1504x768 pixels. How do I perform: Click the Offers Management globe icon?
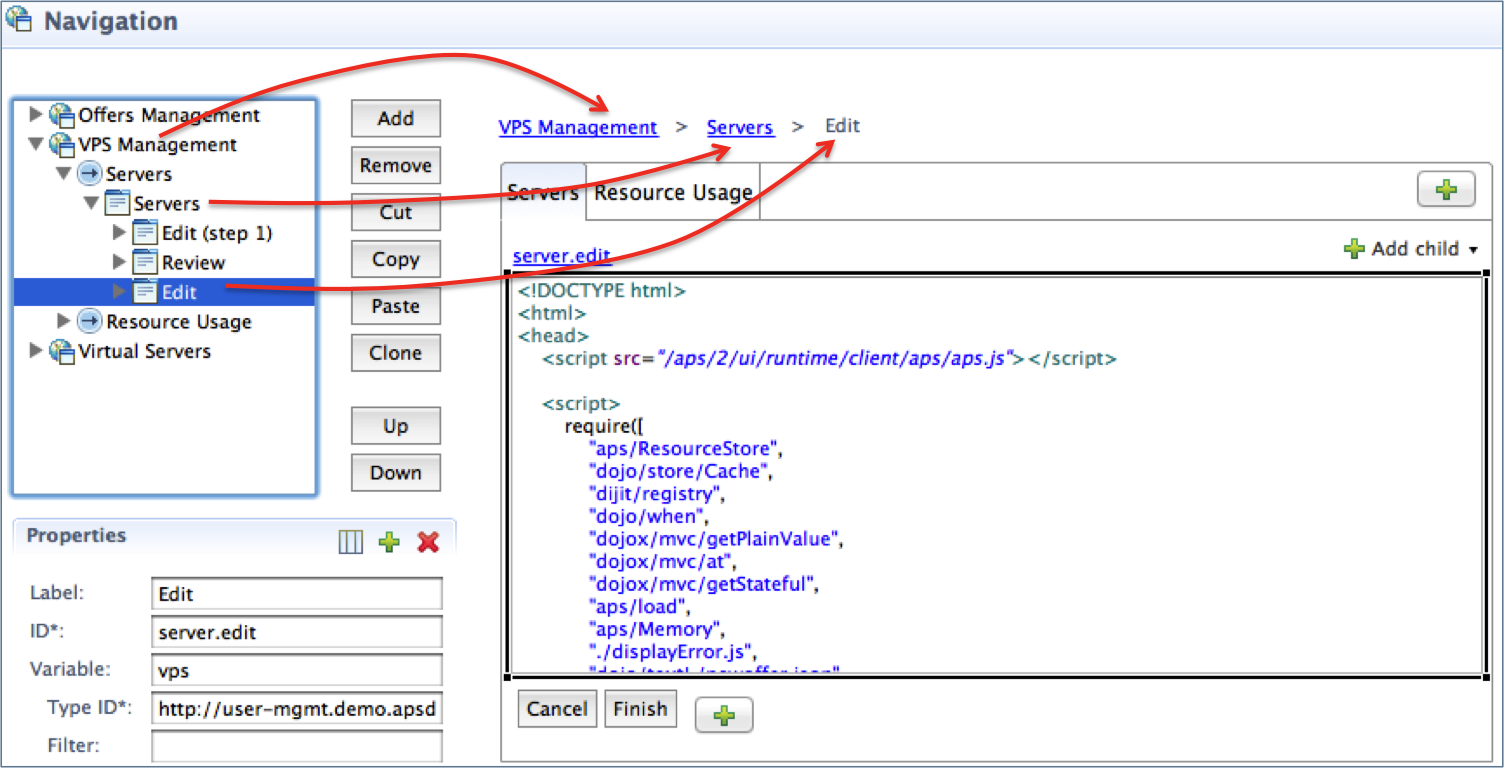(x=62, y=115)
